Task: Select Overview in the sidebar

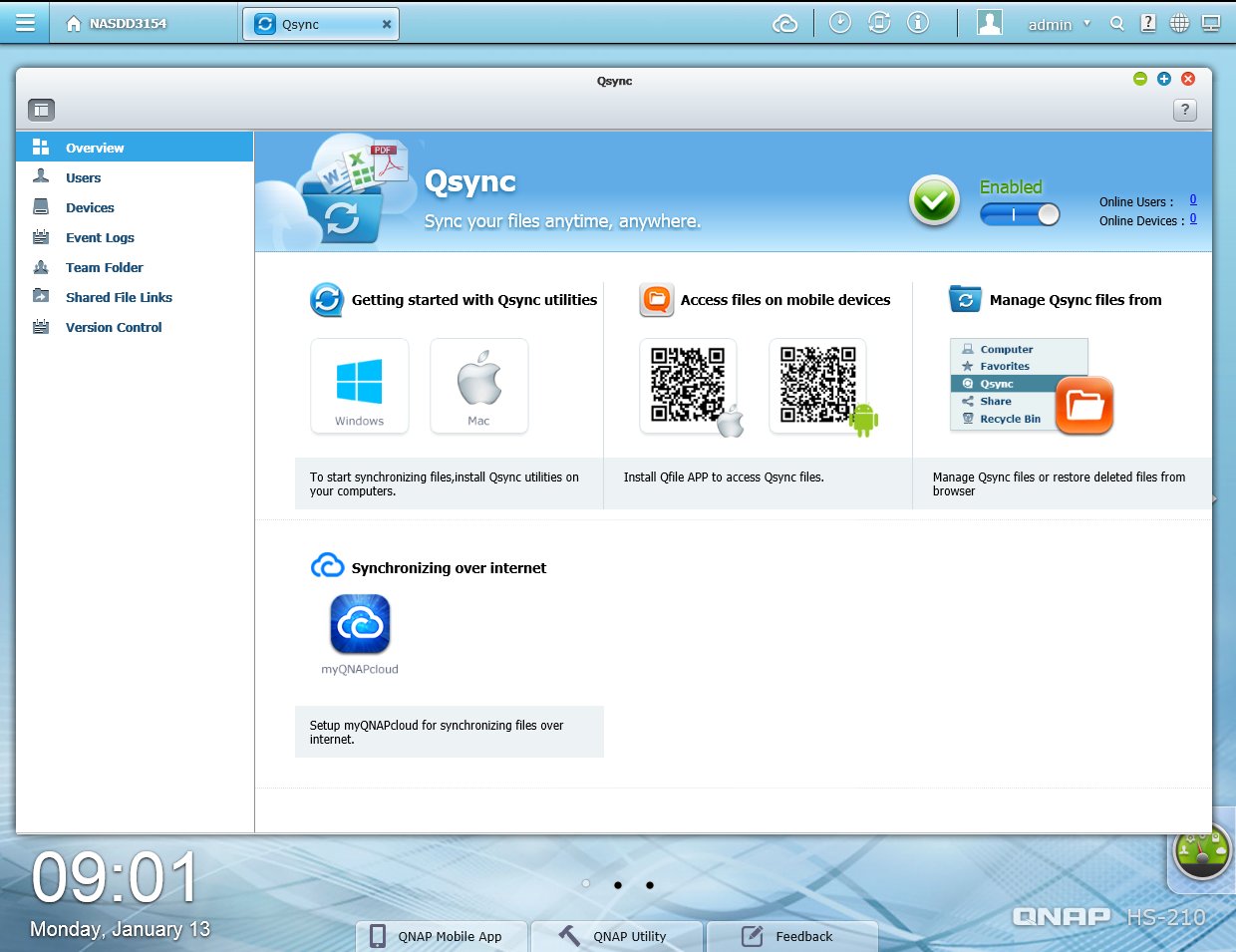Action: tap(135, 148)
